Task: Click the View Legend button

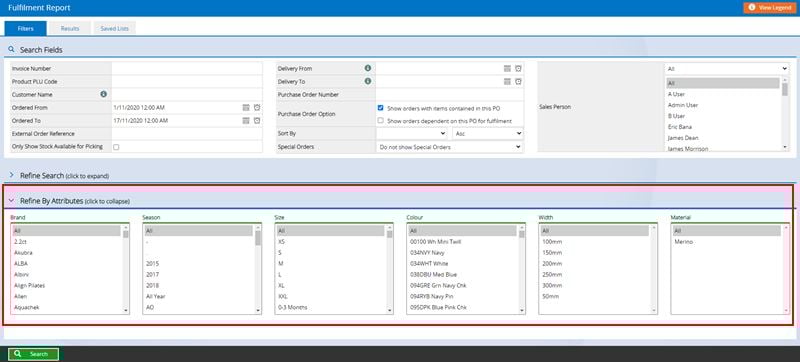Action: pos(770,8)
